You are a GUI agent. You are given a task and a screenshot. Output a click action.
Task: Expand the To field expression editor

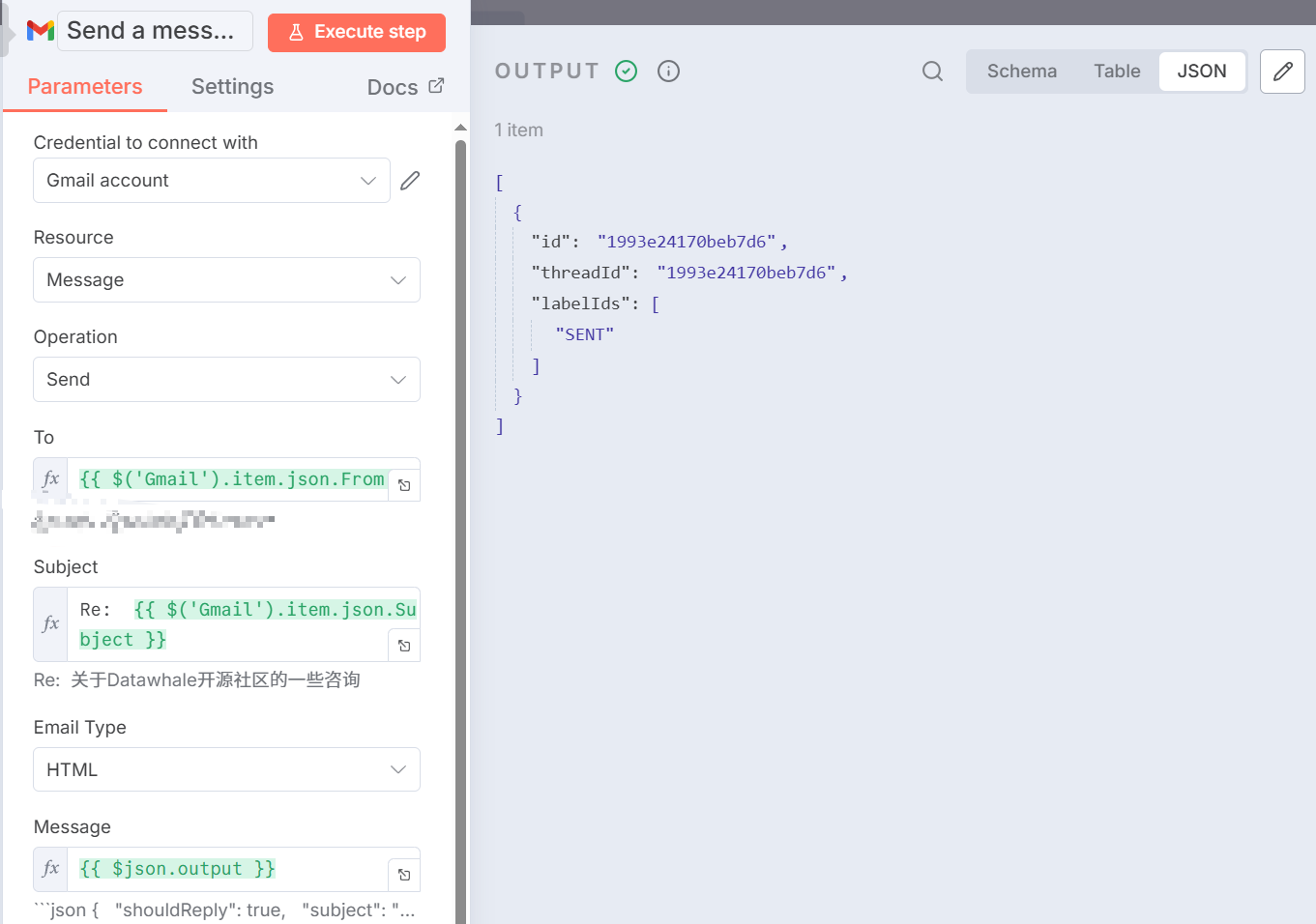click(x=404, y=485)
